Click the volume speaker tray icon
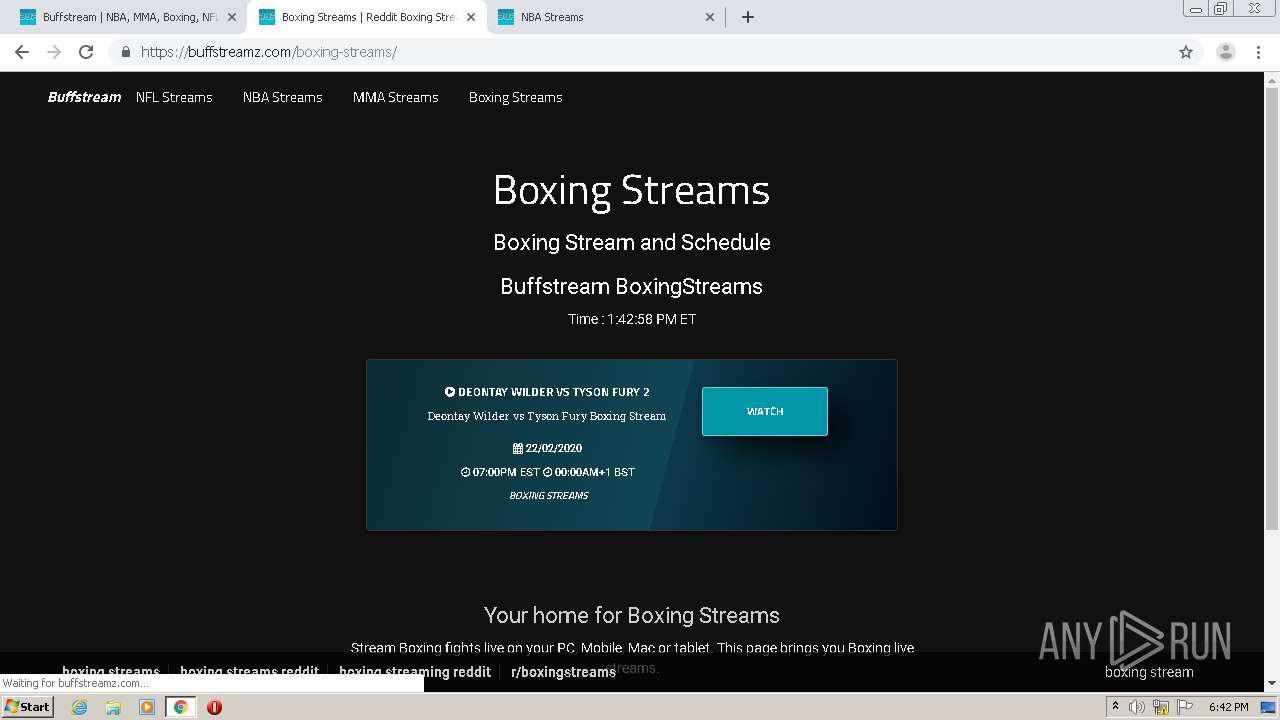Viewport: 1280px width, 720px height. click(x=1137, y=707)
